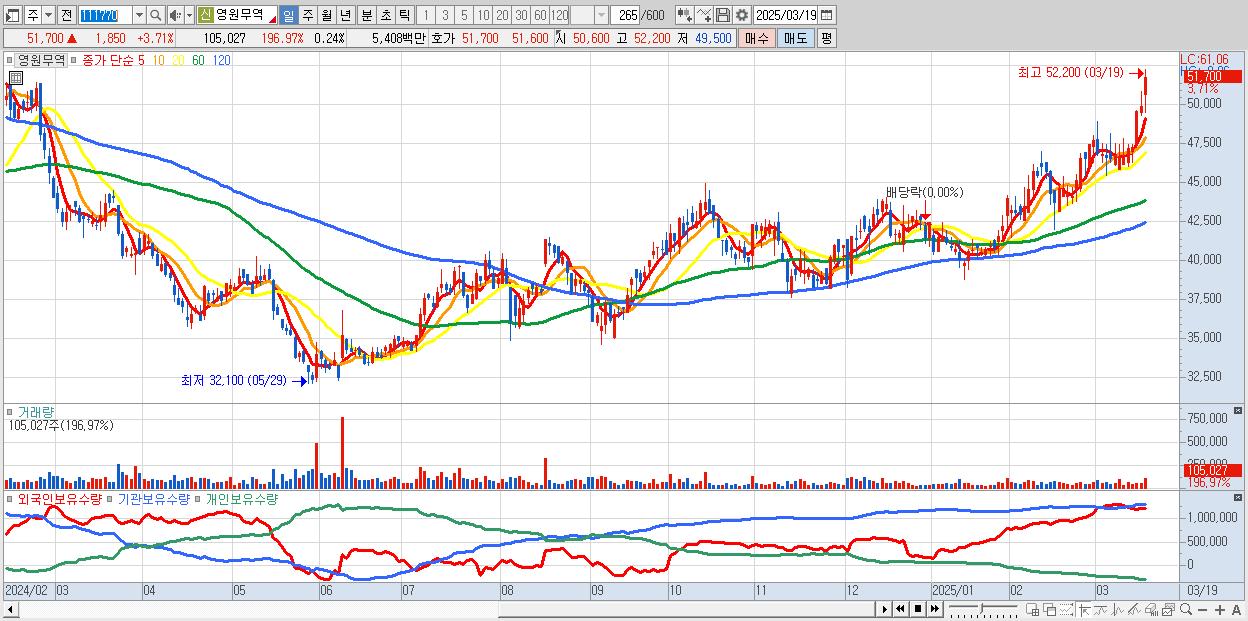This screenshot has height=621, width=1248.
Task: Click the 매도 sell button
Action: [x=796, y=38]
